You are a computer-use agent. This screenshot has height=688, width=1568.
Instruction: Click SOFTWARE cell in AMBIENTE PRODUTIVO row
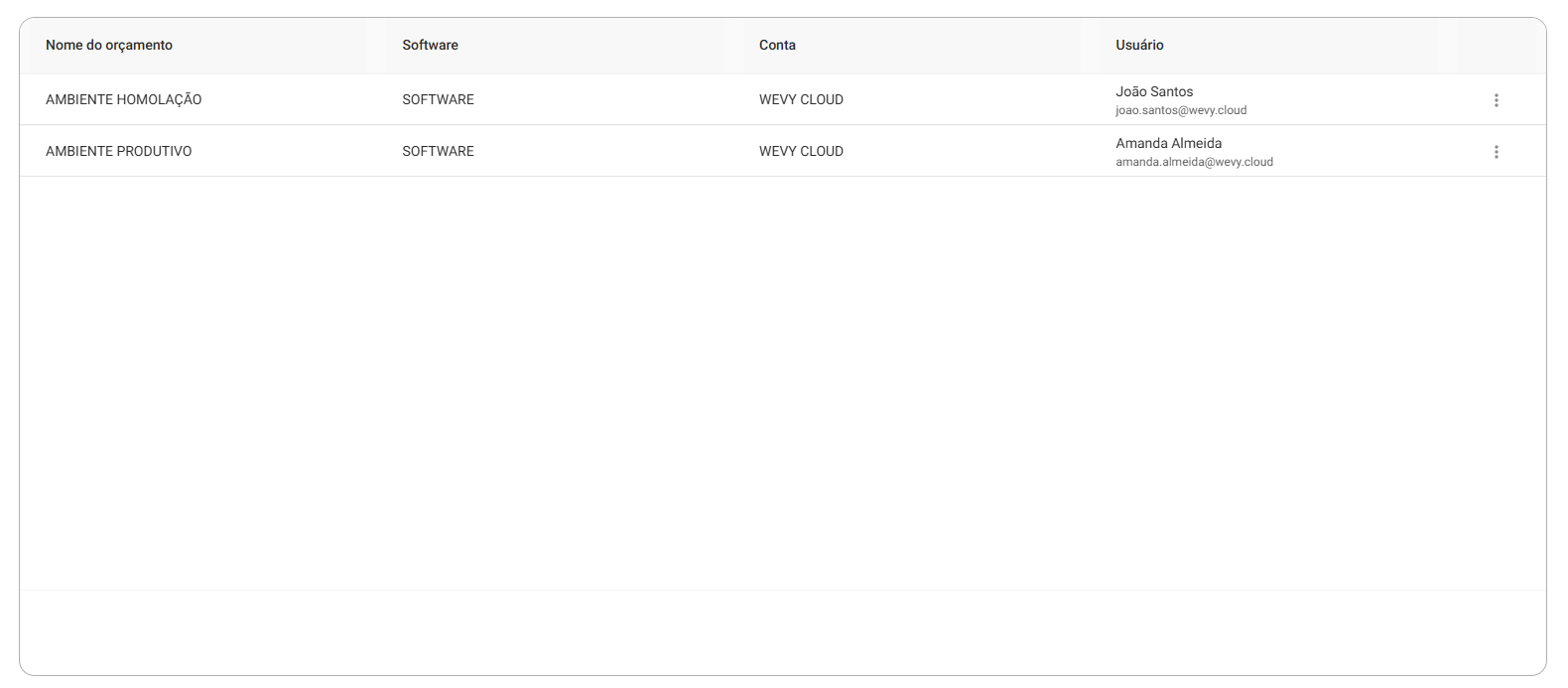click(x=438, y=151)
